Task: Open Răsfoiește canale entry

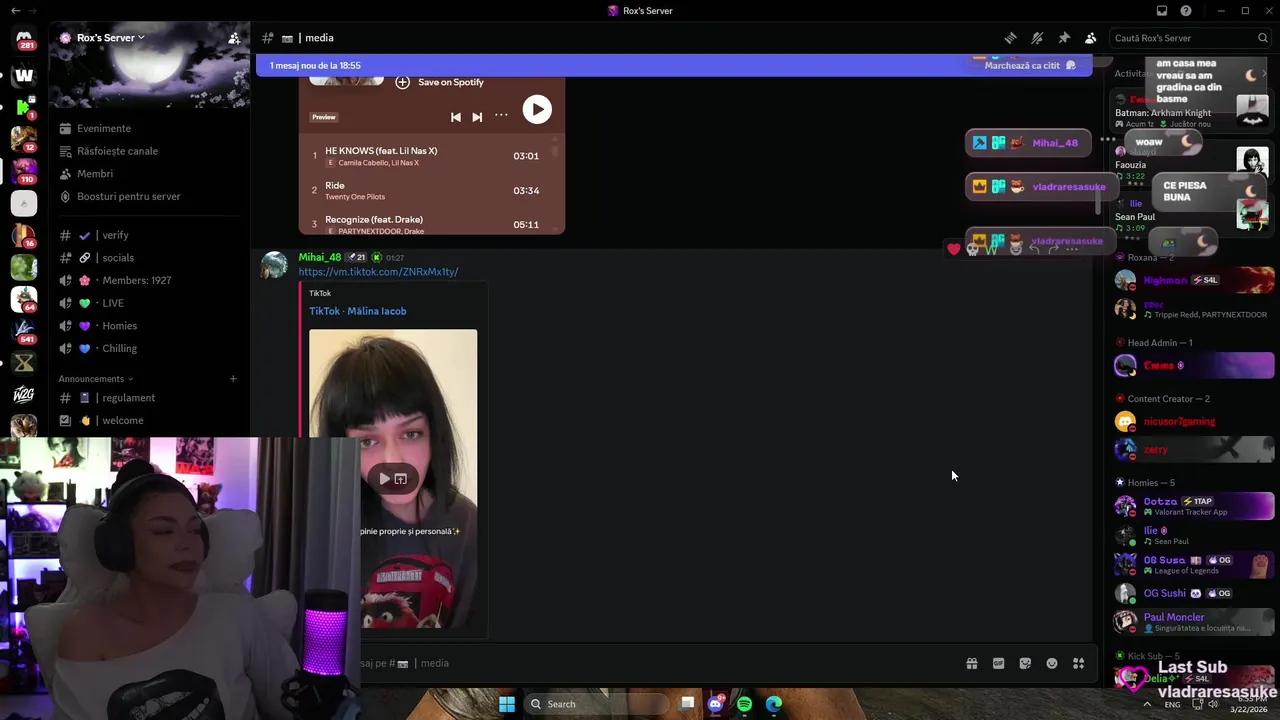Action: coord(117,151)
